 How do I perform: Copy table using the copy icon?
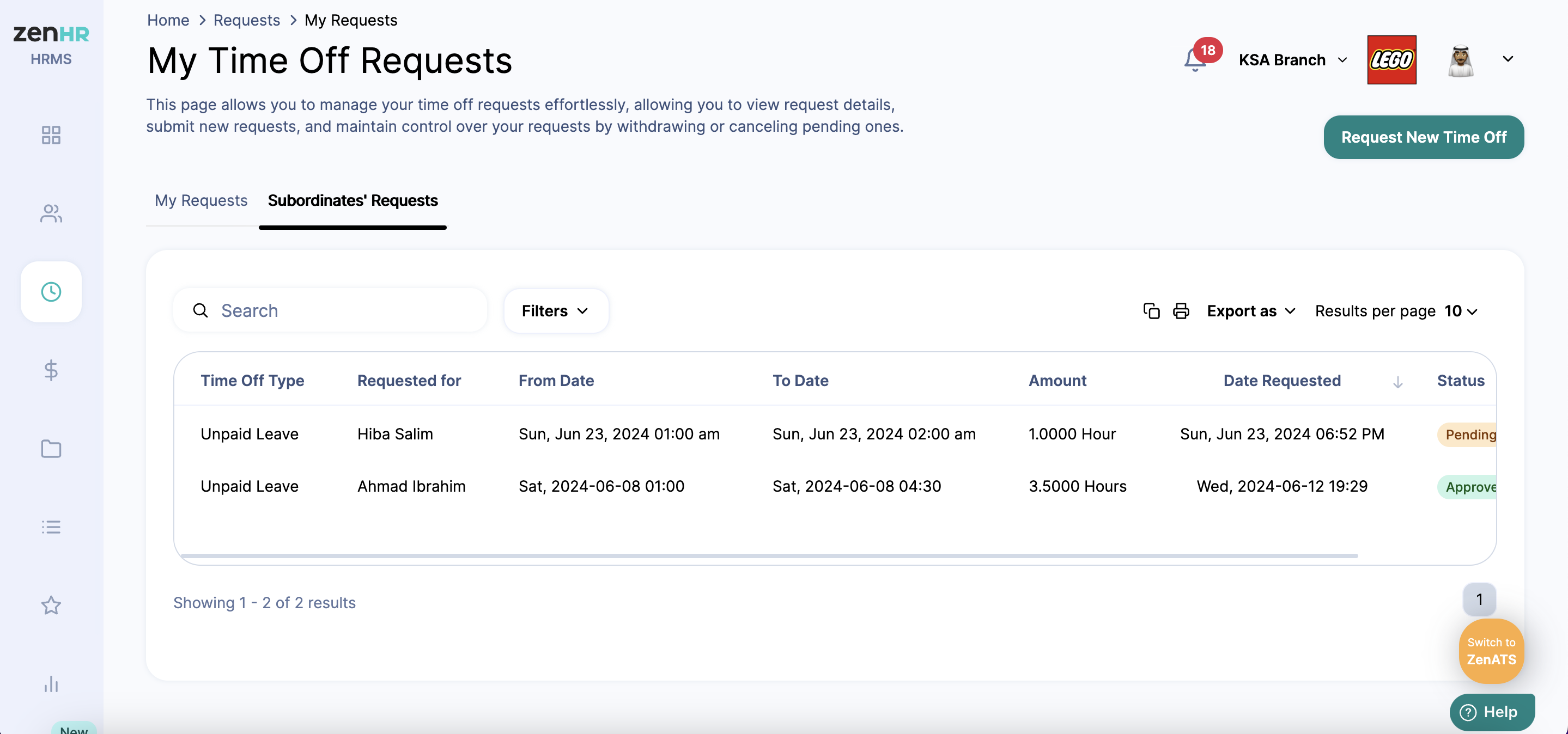point(1151,311)
